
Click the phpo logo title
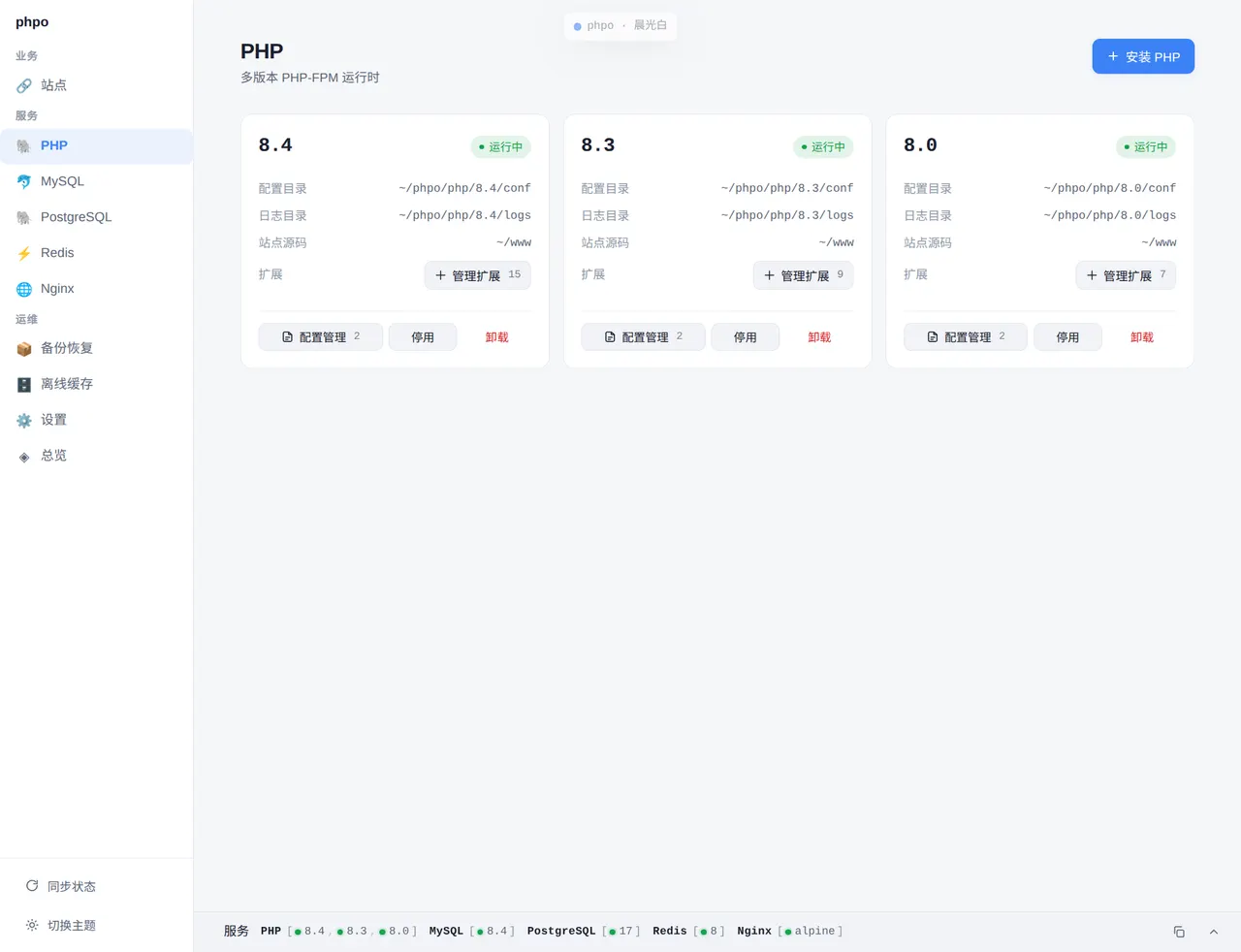pos(32,21)
